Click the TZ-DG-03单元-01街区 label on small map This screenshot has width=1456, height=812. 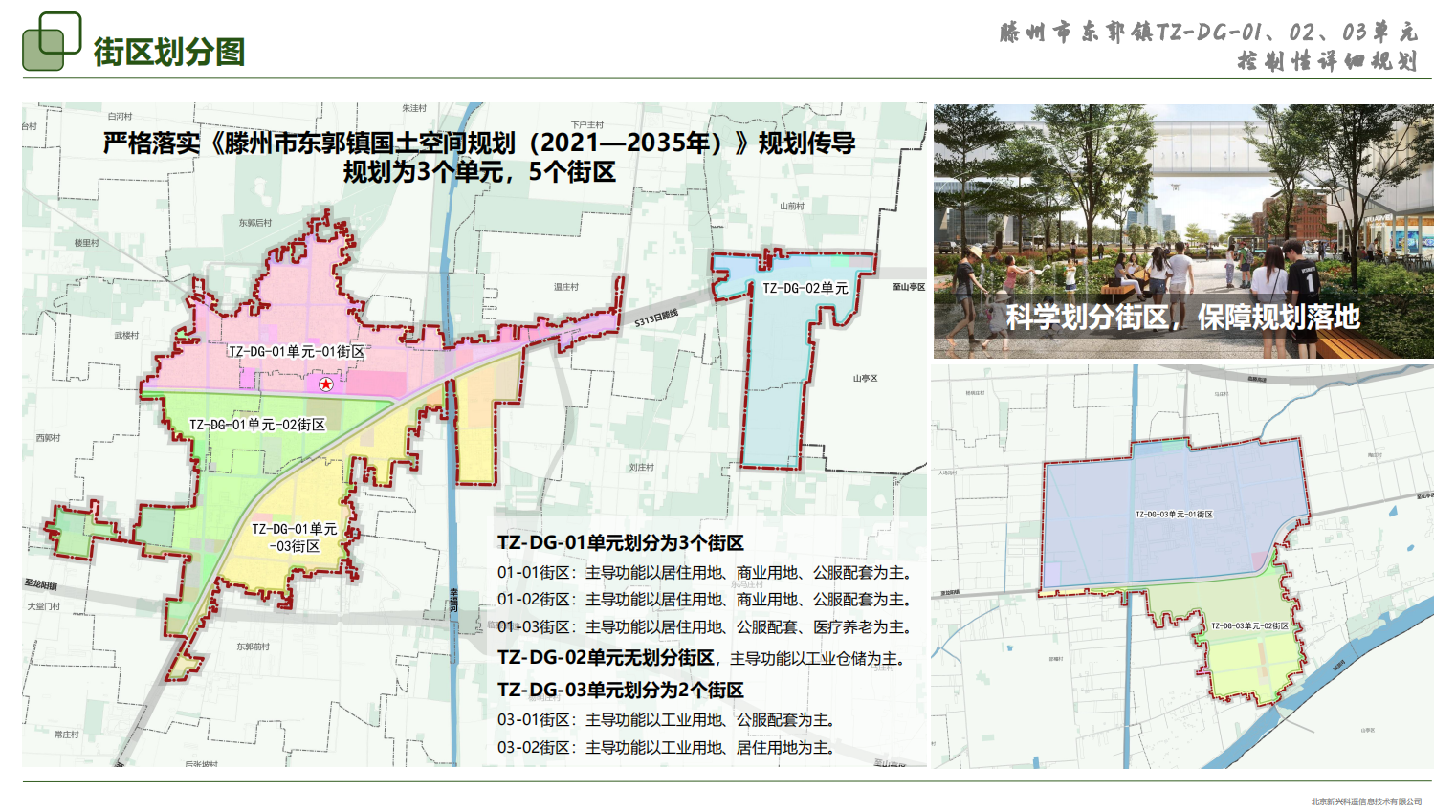[x=1174, y=515]
